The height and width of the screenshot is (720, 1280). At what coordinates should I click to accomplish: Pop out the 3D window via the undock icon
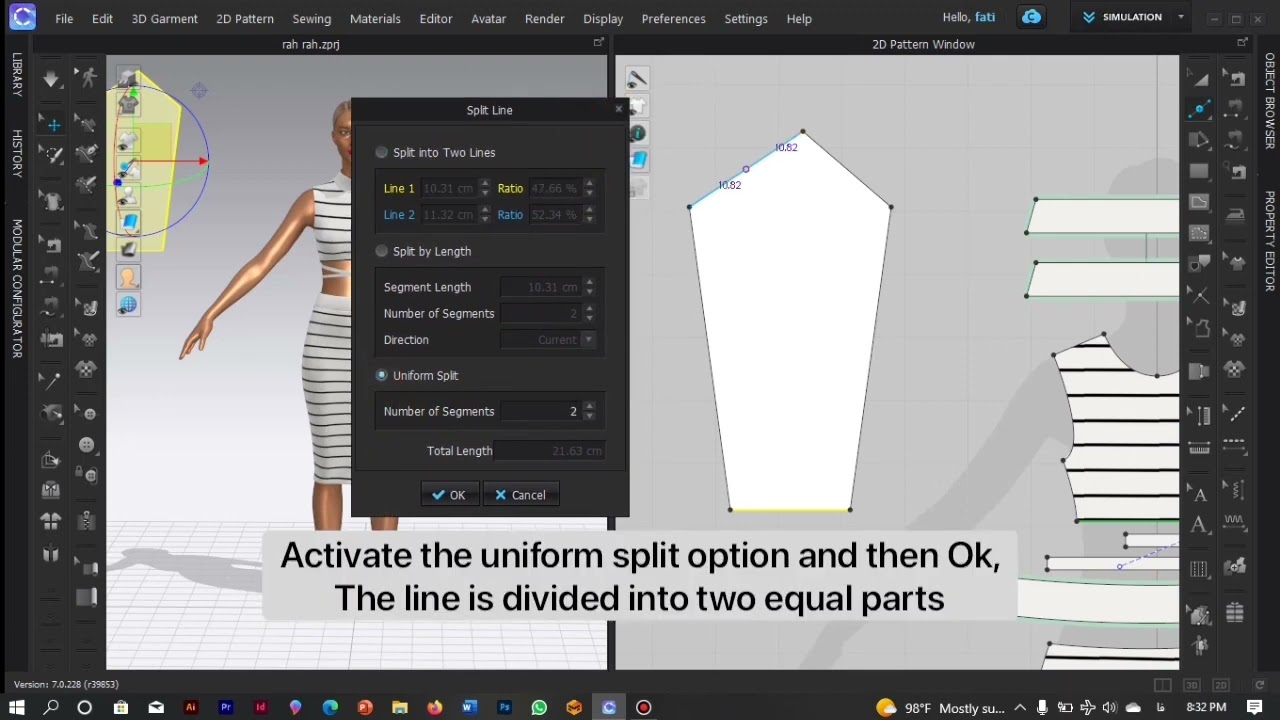pos(598,43)
